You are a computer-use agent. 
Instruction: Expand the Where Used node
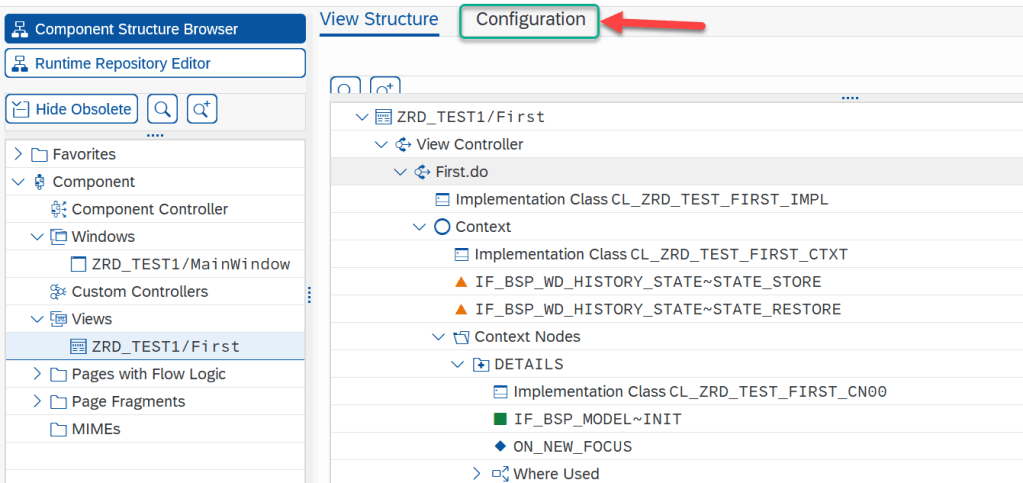click(x=477, y=474)
